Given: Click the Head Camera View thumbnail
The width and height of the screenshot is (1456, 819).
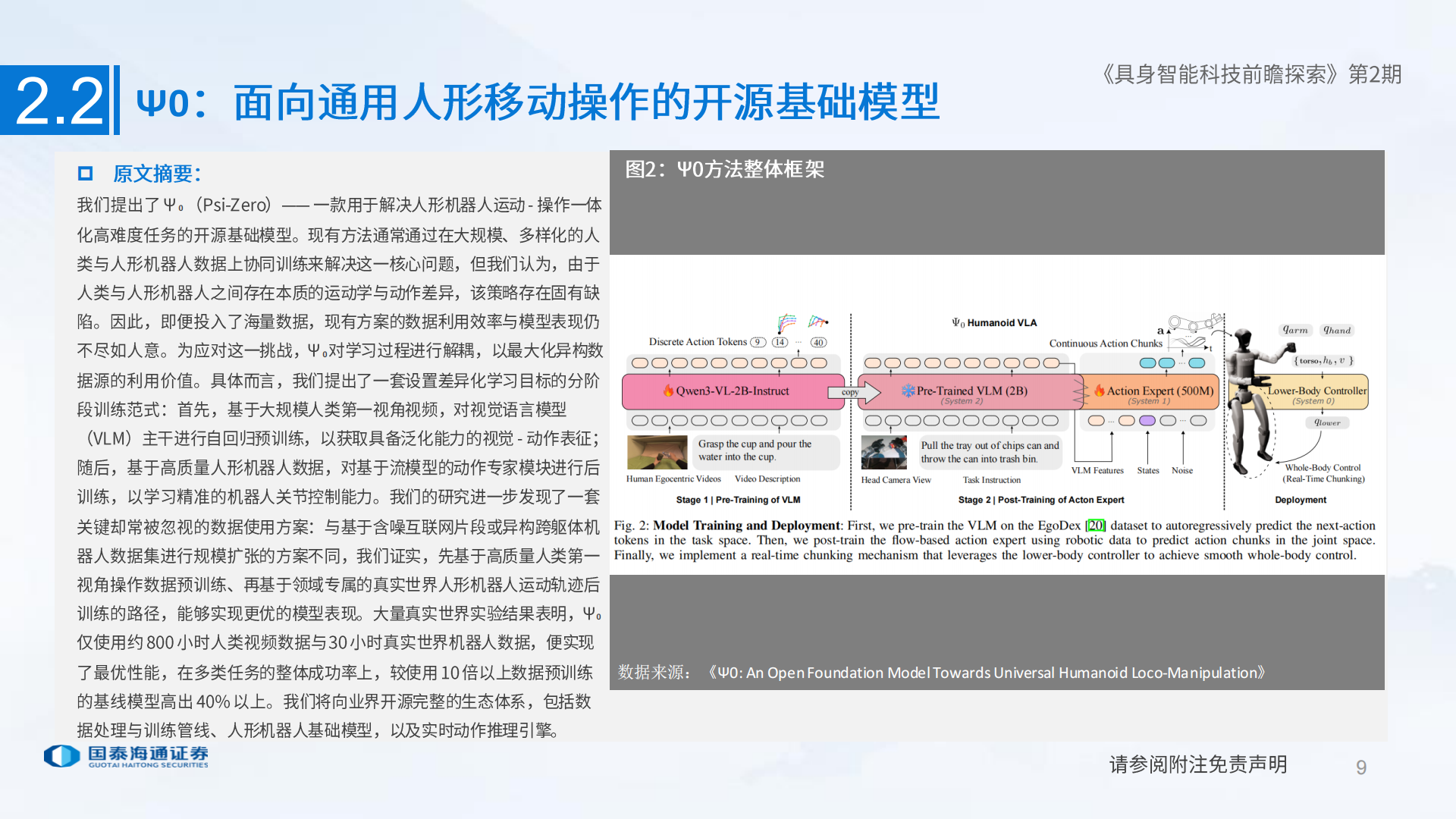Looking at the screenshot, I should click(x=883, y=453).
